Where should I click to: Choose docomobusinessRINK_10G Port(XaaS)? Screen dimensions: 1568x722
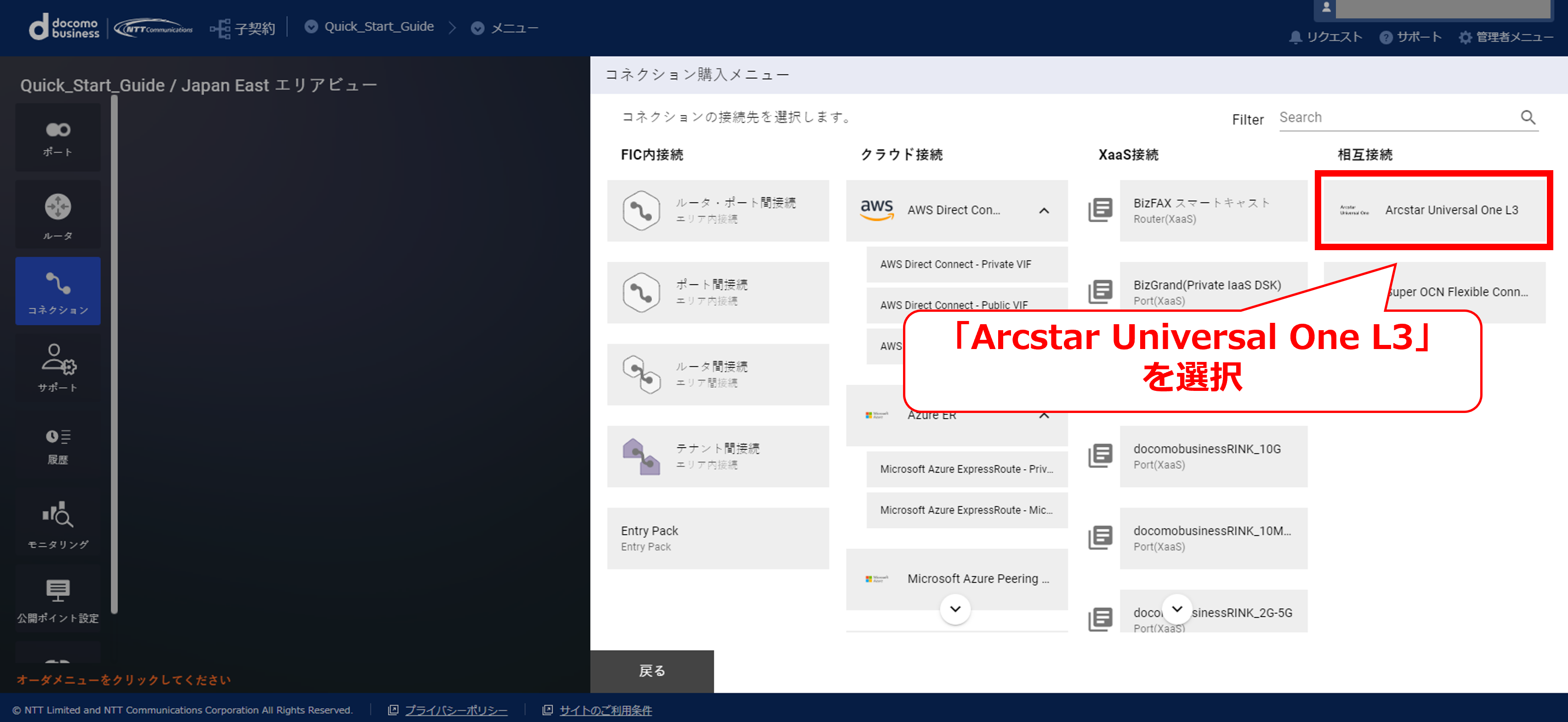[1213, 456]
